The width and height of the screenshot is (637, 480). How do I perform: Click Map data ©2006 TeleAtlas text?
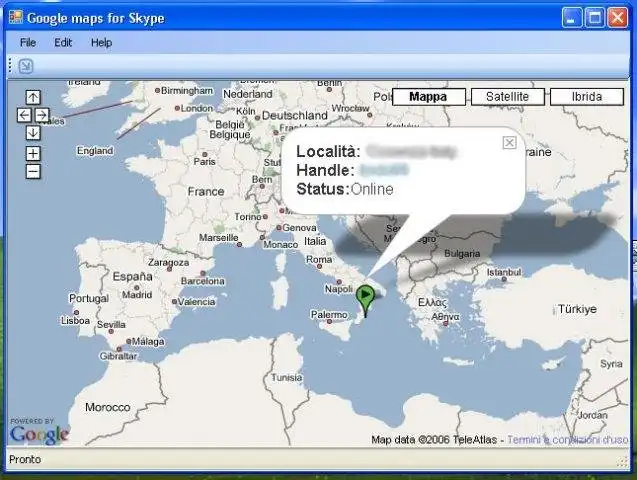tap(434, 440)
